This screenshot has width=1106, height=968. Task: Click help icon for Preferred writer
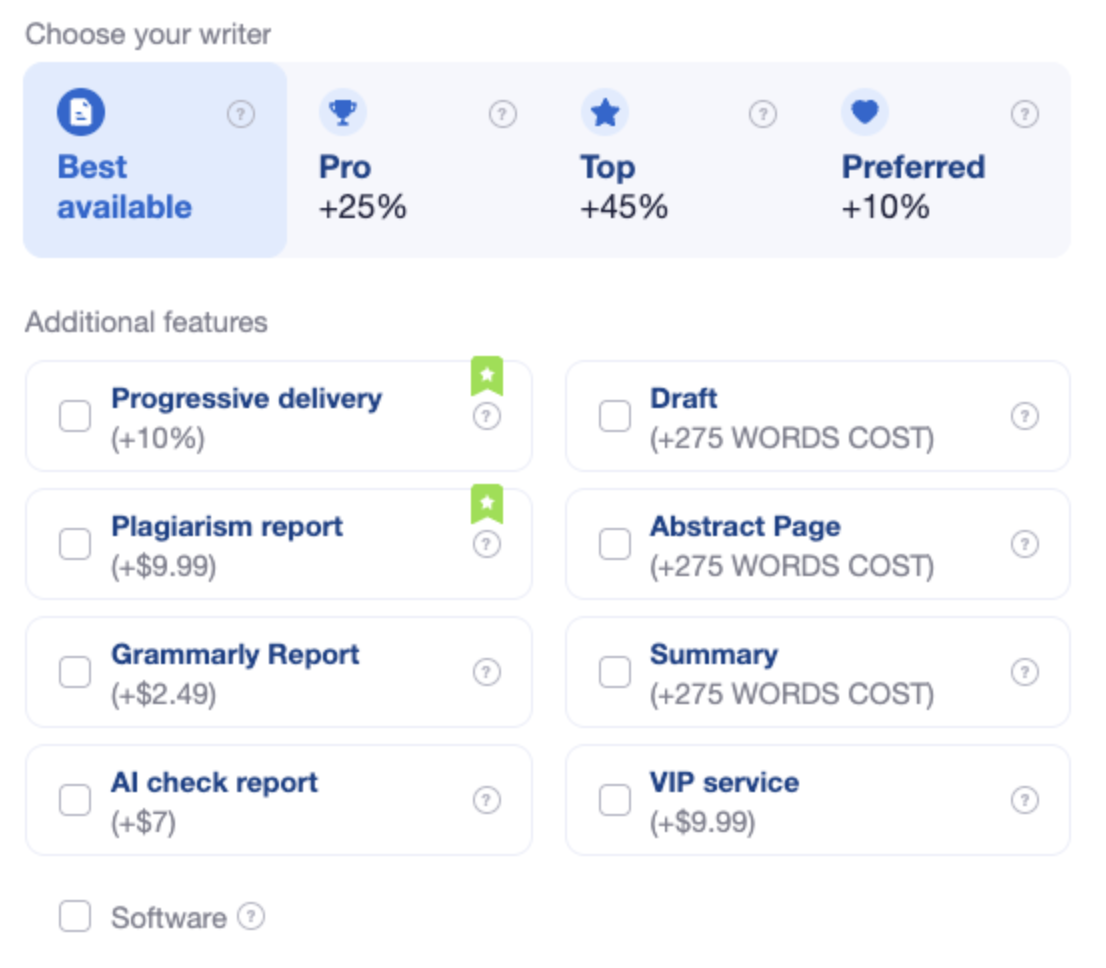pyautogui.click(x=1024, y=115)
